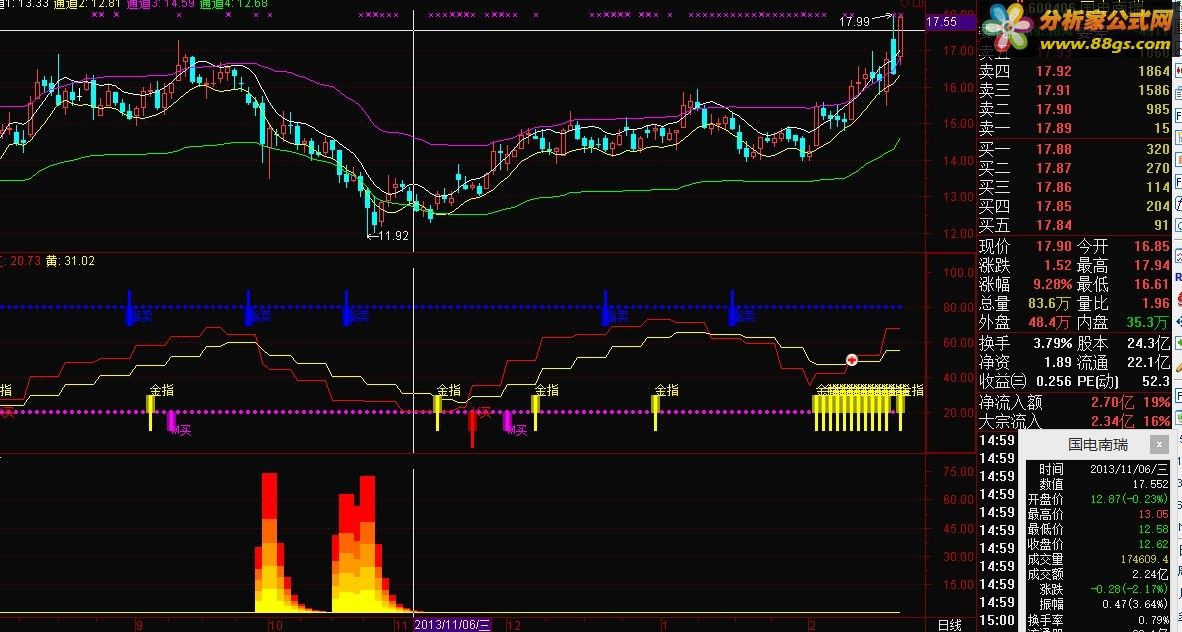Click the 收益(三) 0.256 value
Screen dimensions: 1182x632
pos(1055,382)
